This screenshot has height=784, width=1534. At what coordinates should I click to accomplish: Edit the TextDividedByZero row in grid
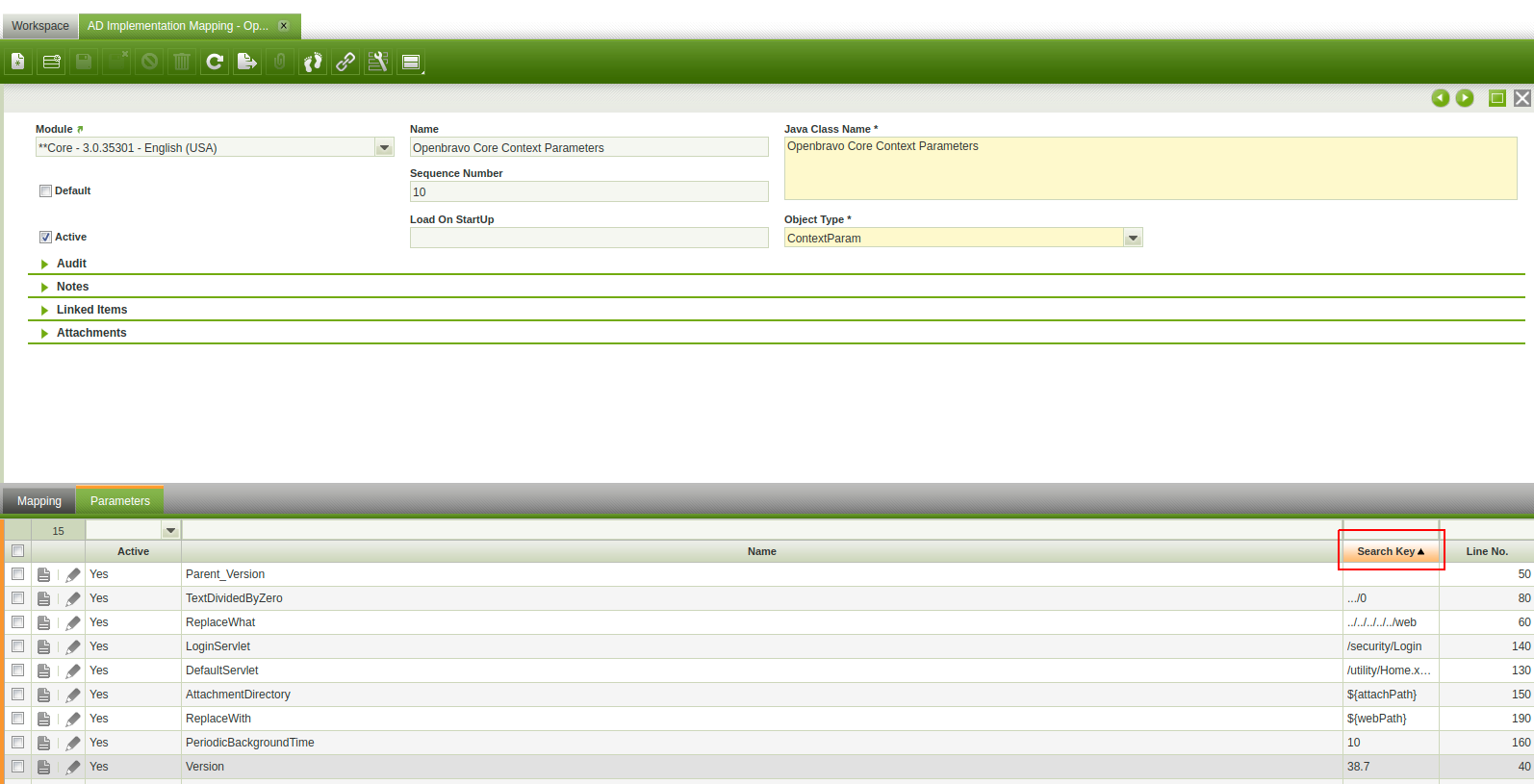[x=73, y=598]
